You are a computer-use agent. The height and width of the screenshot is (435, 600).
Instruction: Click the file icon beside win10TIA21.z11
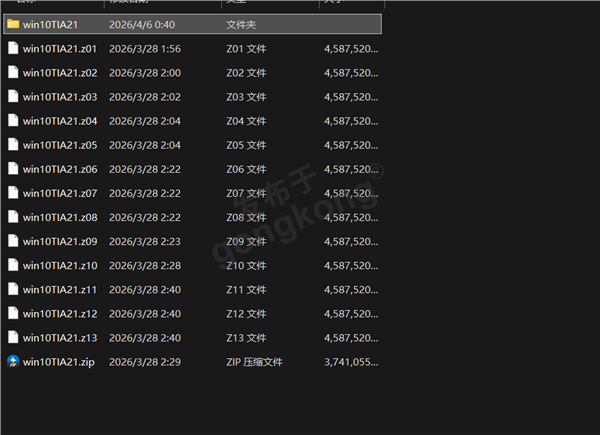13,289
